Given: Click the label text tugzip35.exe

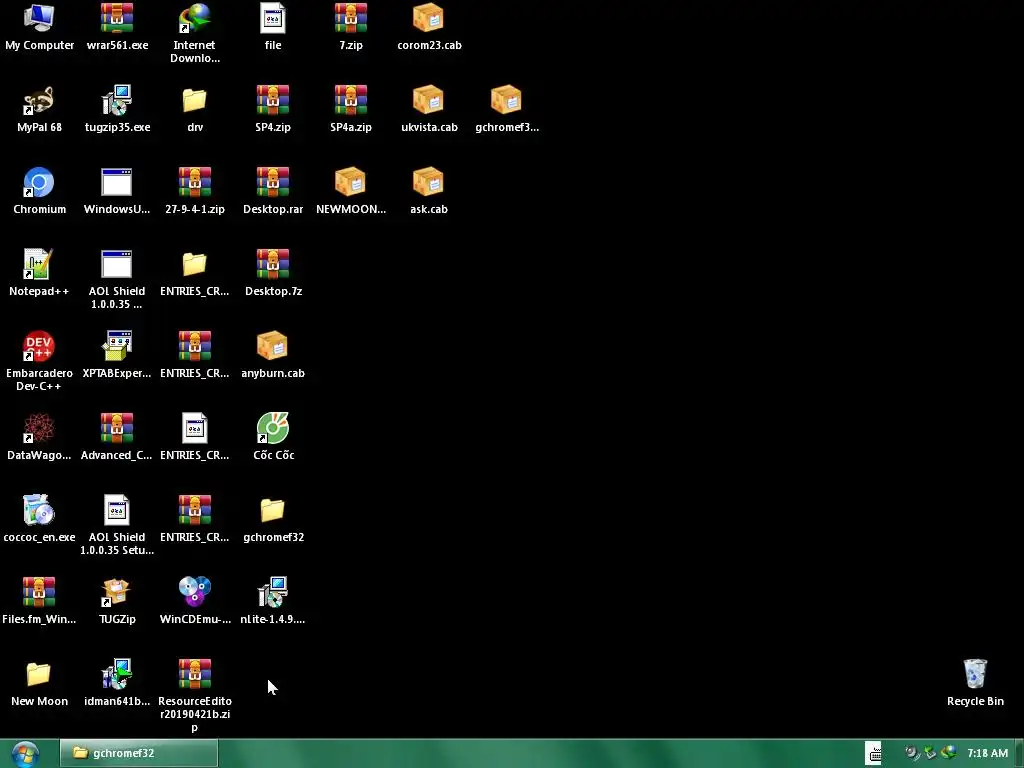Looking at the screenshot, I should point(118,127).
